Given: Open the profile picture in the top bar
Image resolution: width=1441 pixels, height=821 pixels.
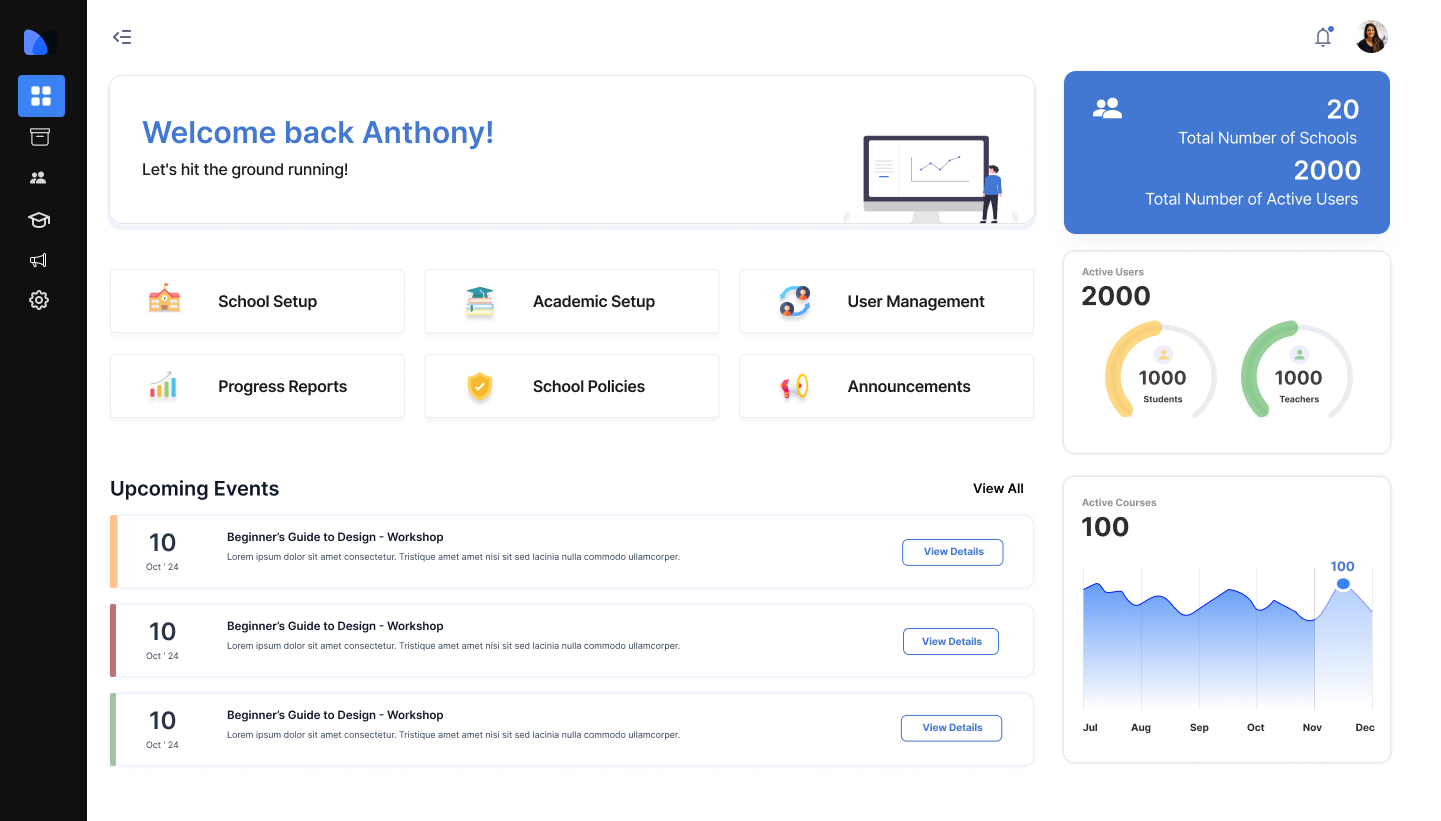Looking at the screenshot, I should pos(1371,36).
